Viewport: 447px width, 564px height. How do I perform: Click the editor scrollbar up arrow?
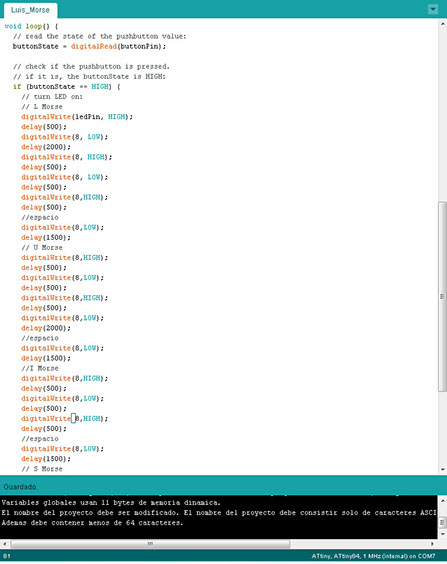point(442,24)
